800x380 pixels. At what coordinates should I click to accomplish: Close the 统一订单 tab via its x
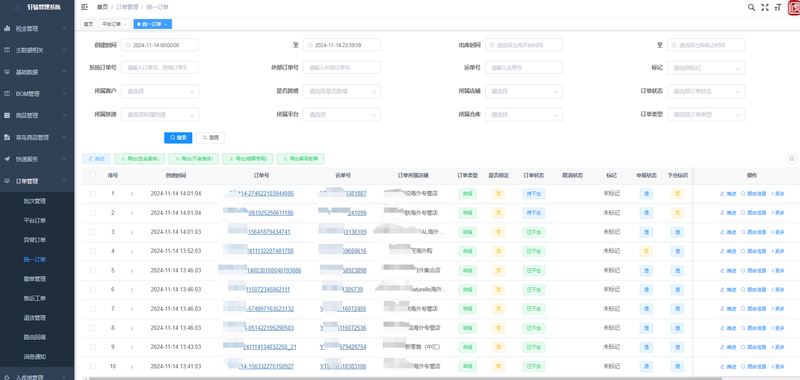(x=166, y=24)
